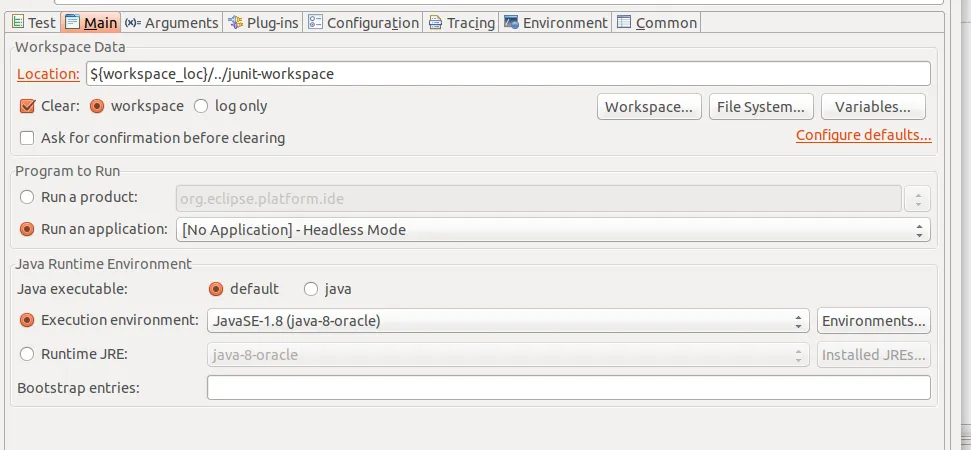Choose java as the Java executable
The height and width of the screenshot is (450, 971).
click(311, 289)
